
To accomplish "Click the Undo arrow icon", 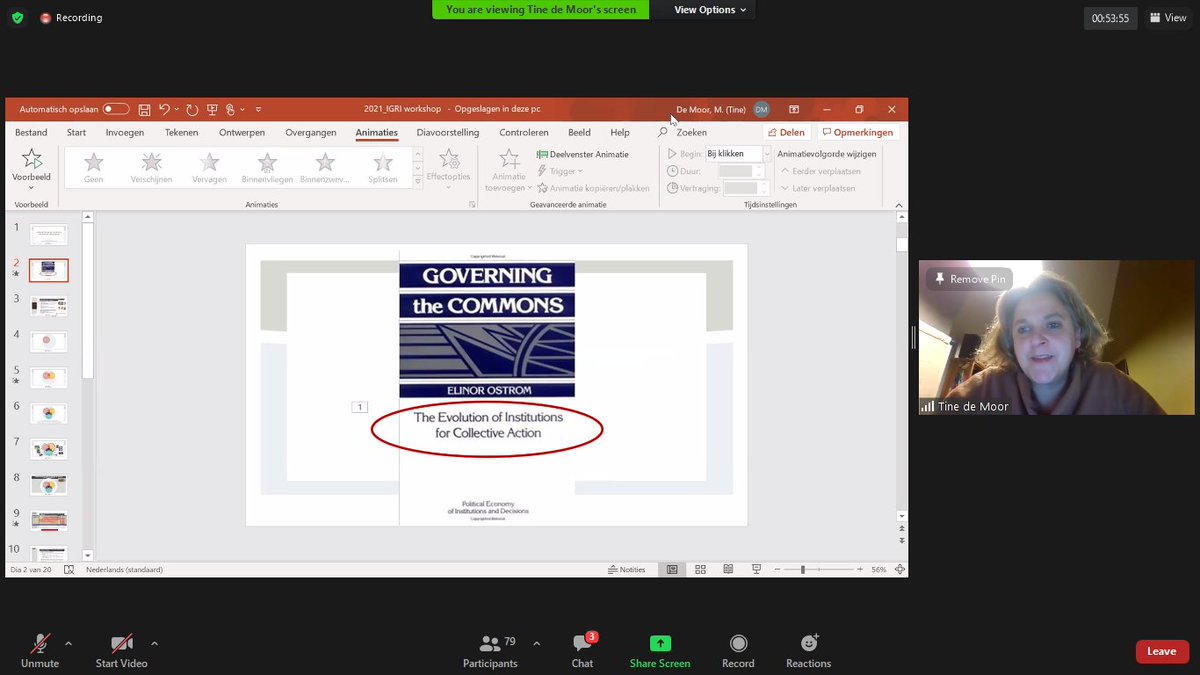I will coord(164,109).
